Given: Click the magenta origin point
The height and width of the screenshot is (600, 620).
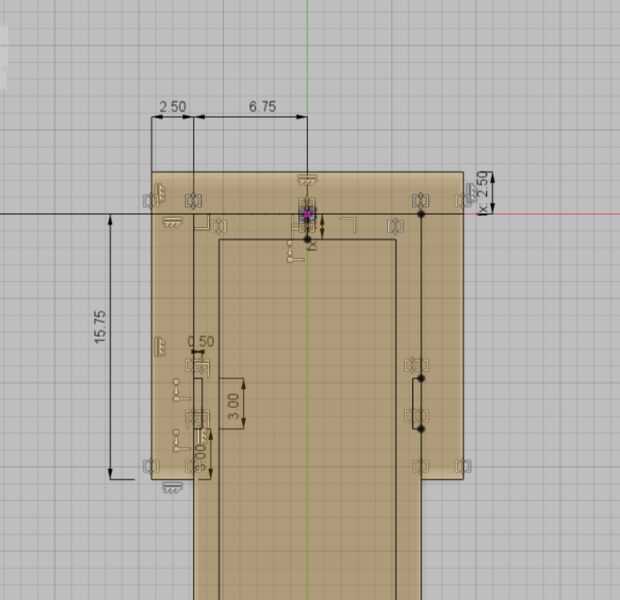Looking at the screenshot, I should (x=308, y=214).
